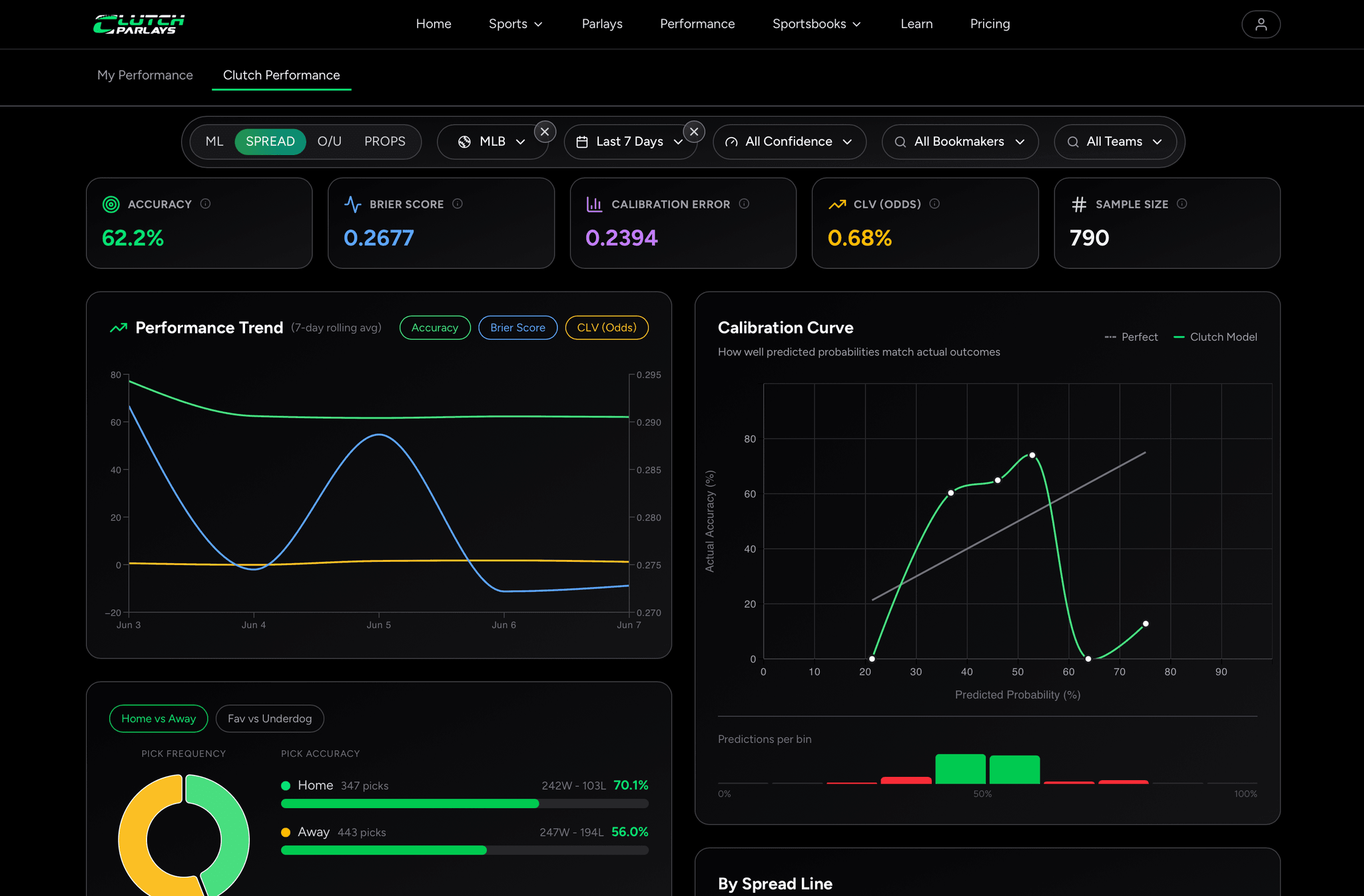Image resolution: width=1364 pixels, height=896 pixels.
Task: Open the Last 7 Days dropdown
Action: [630, 142]
